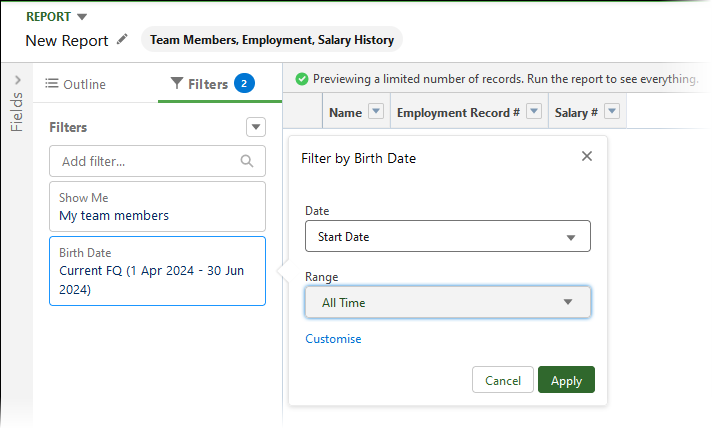This screenshot has width=712, height=429.
Task: Close the Filter by Birth Date popup
Action: click(587, 156)
